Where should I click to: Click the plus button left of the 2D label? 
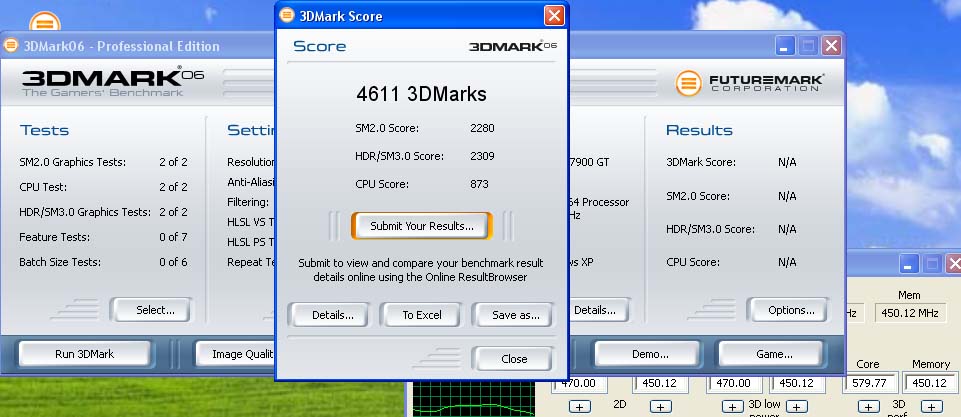(579, 407)
